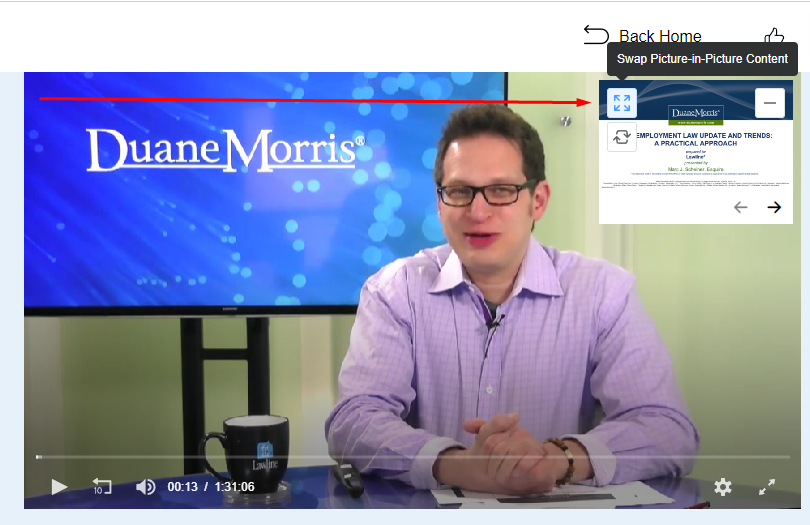
Task: Enter fullscreen video mode
Action: [767, 487]
